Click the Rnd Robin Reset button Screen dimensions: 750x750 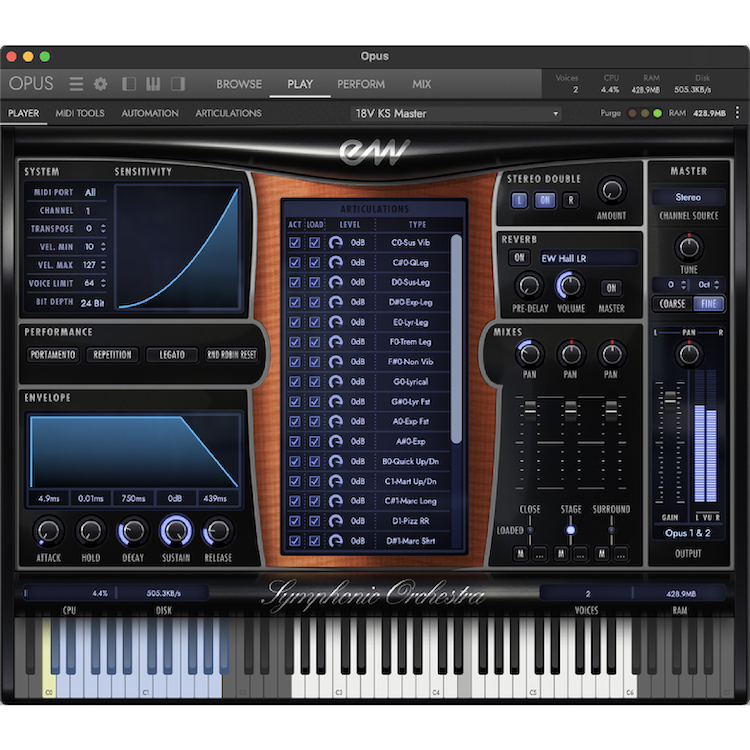[x=231, y=355]
